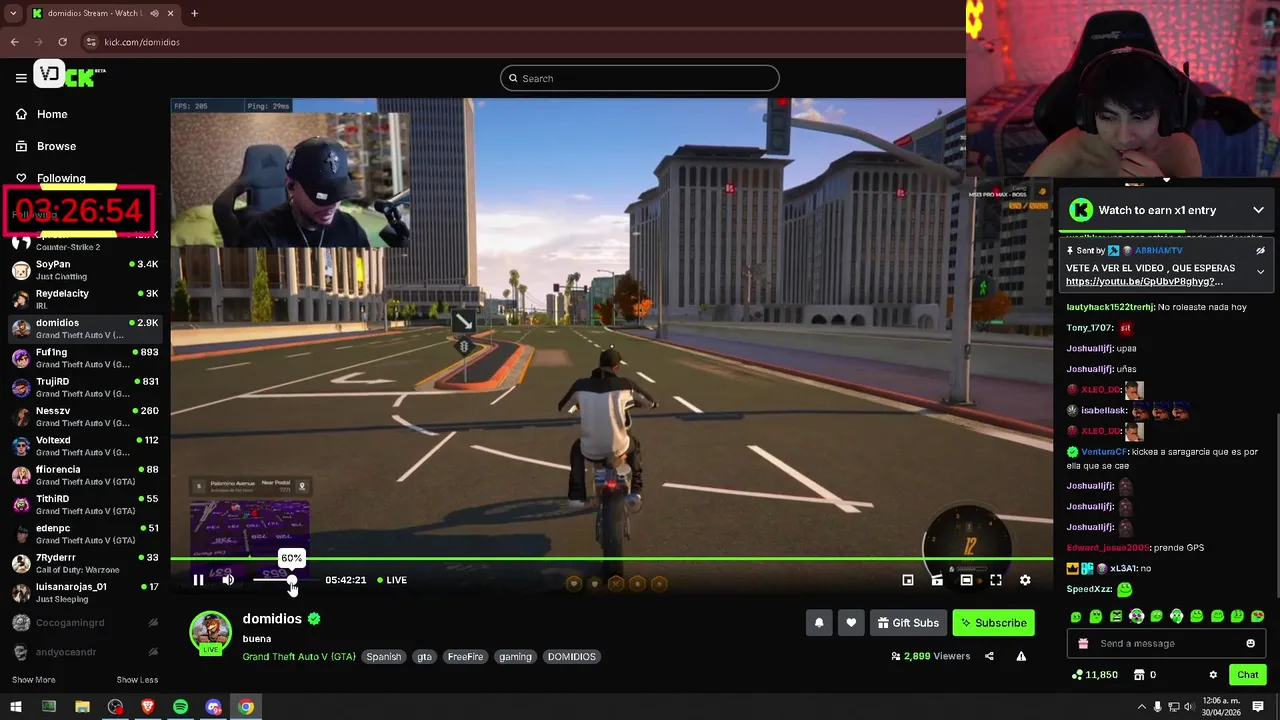Open 7Ryderrr channel in sidebar

(x=85, y=563)
